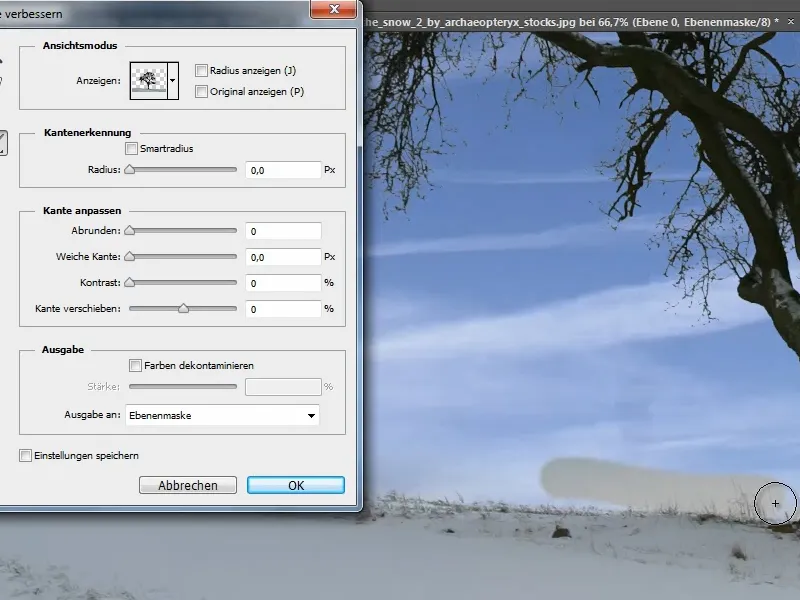Click the Kontrast percent input field

click(x=283, y=283)
